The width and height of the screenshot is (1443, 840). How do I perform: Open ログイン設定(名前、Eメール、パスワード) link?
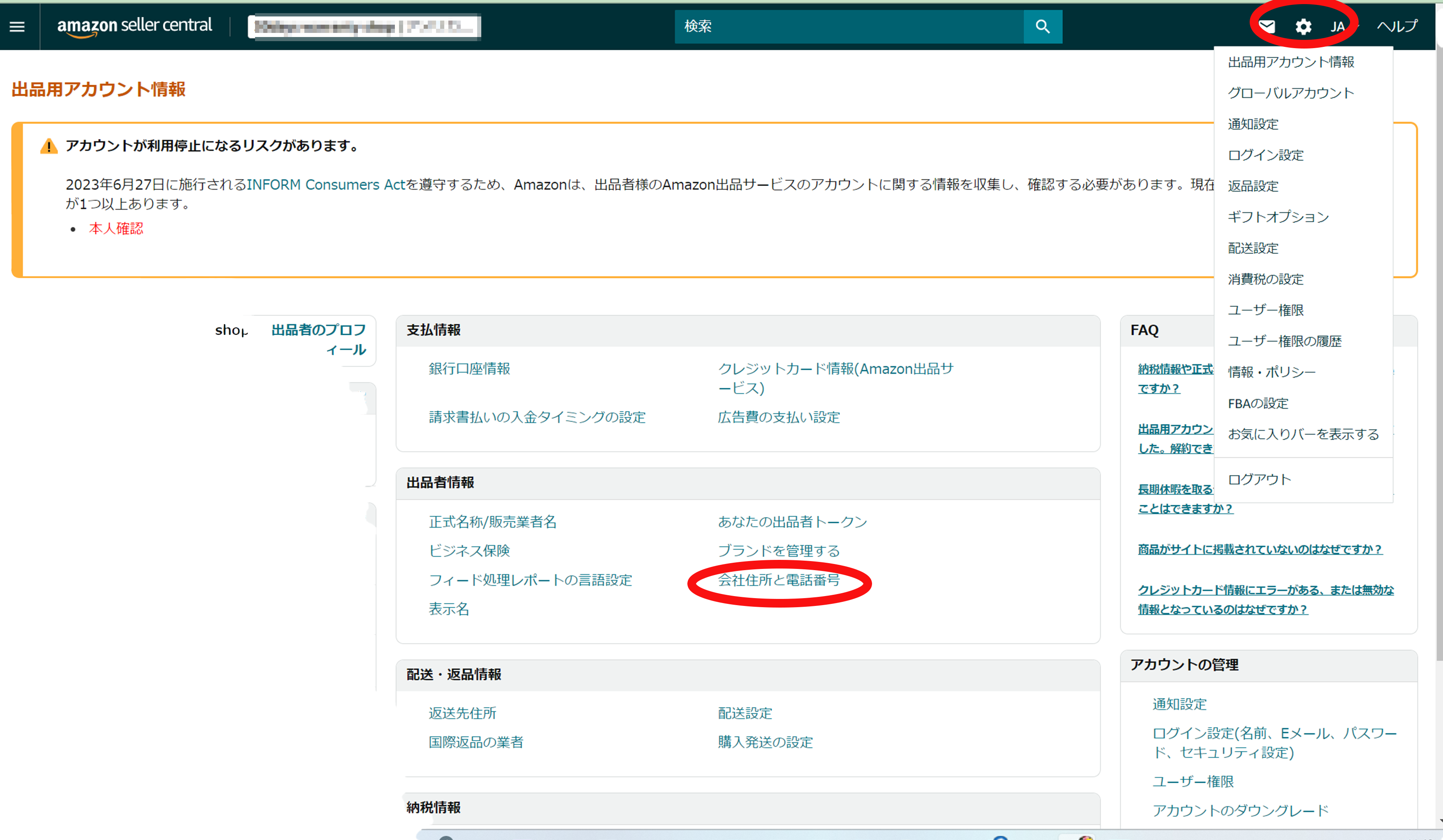[1275, 743]
